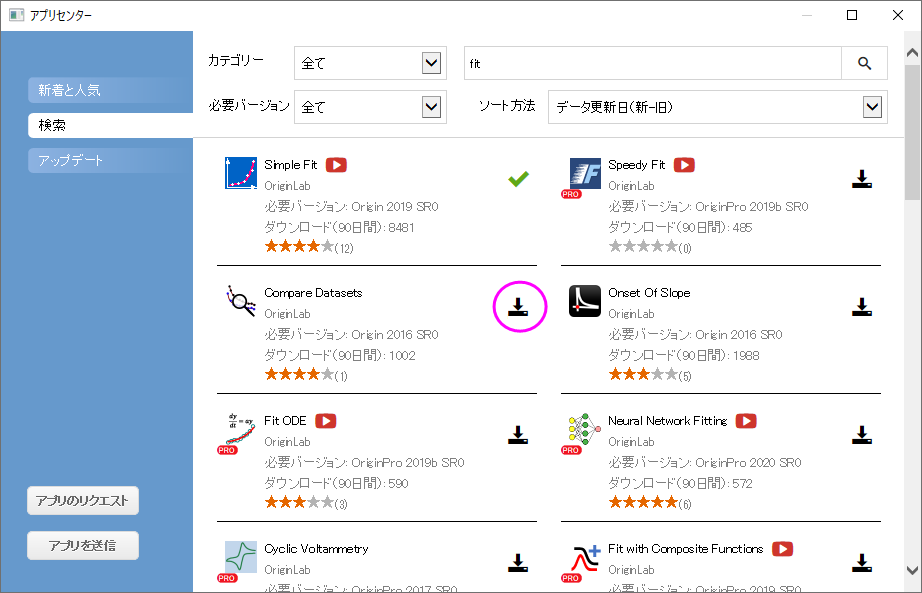Click the Neural Network Fitting star rating
Screen dimensions: 922x593
pos(643,502)
